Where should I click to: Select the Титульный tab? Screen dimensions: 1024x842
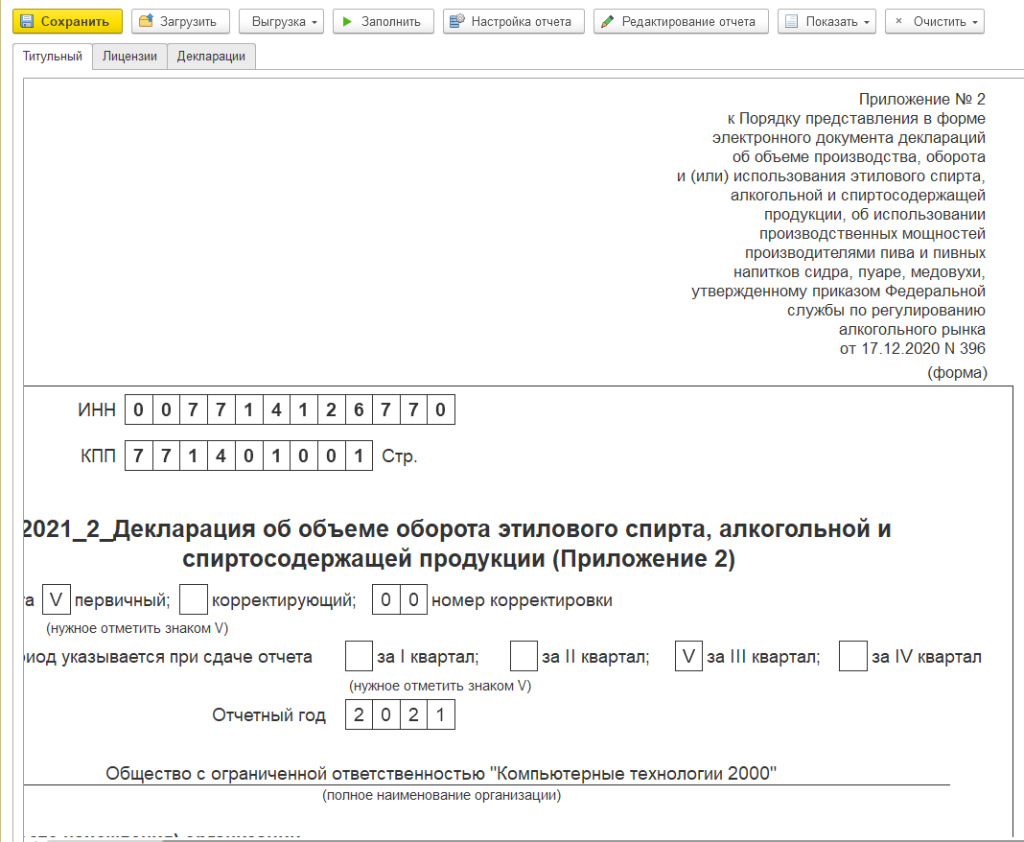[x=52, y=57]
